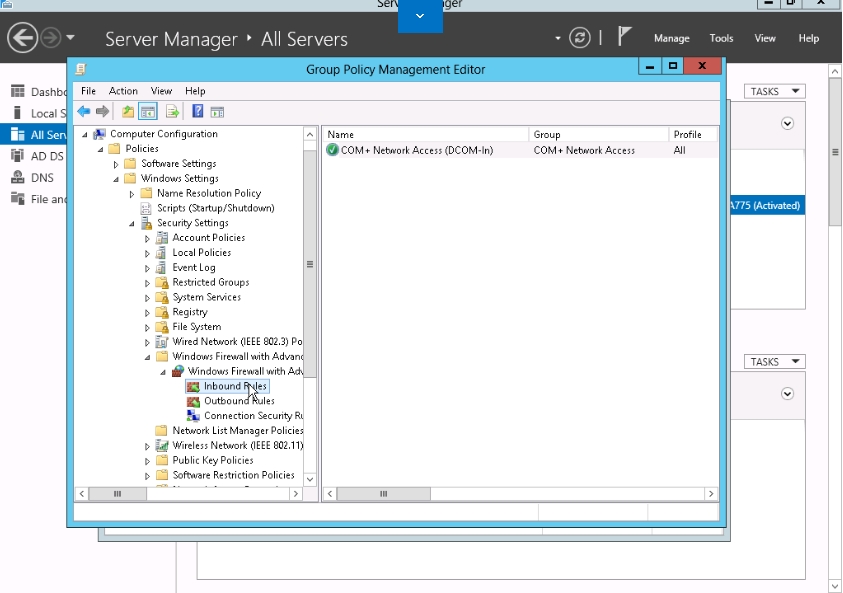Viewport: 843px width, 593px height.
Task: Select Software Restriction Policies tree item
Action: 233,475
